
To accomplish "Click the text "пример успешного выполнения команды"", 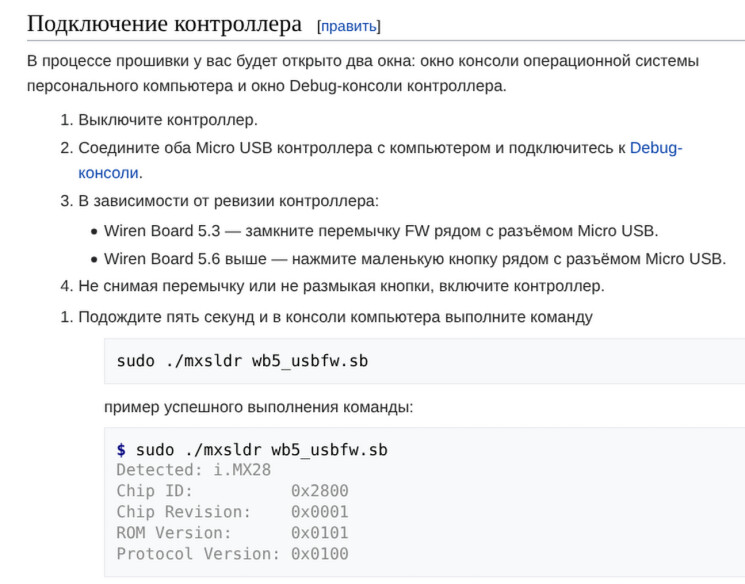I will (258, 407).
